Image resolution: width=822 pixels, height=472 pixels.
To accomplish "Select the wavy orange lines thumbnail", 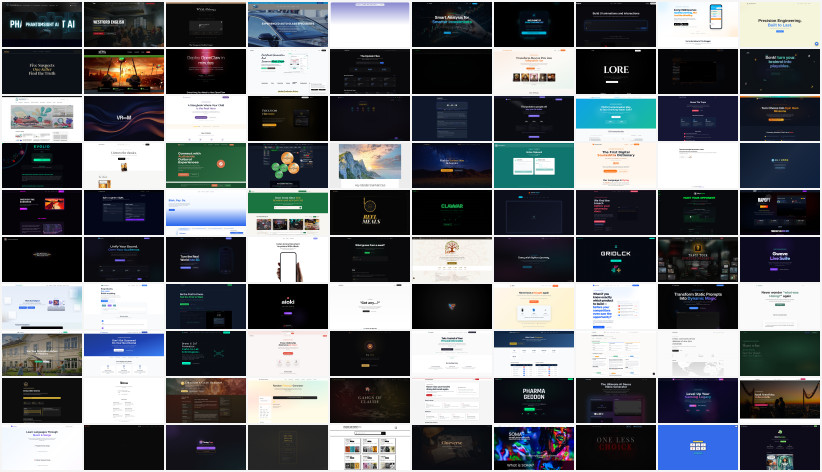I will point(124,119).
